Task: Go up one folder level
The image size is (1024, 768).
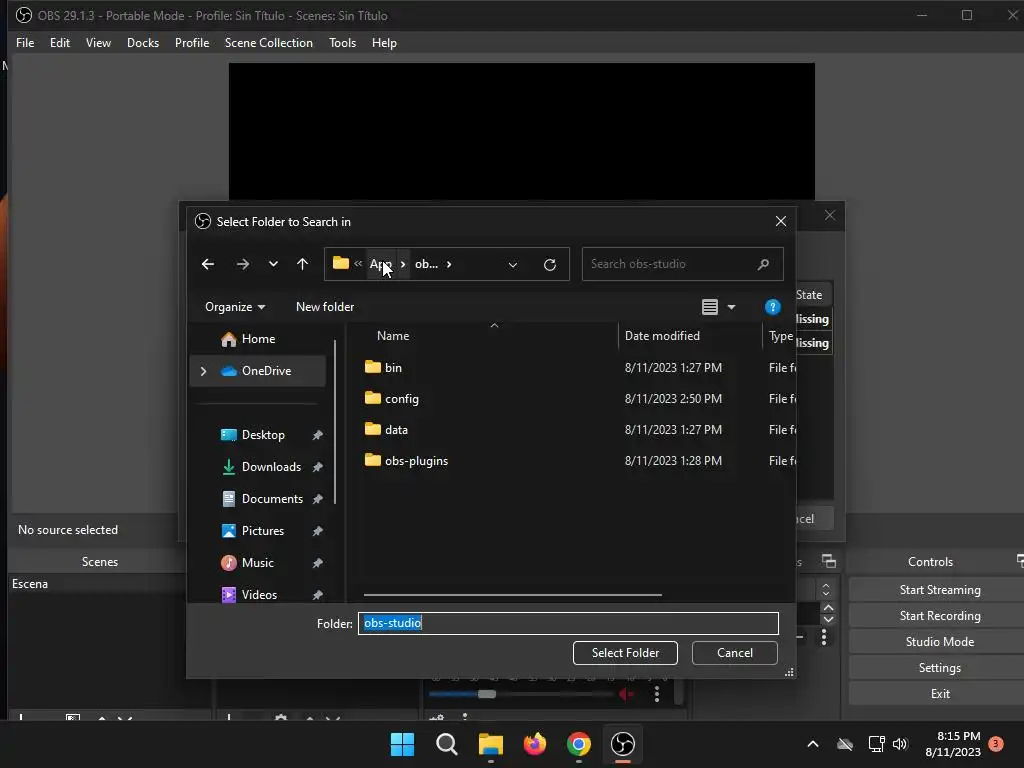Action: (302, 264)
